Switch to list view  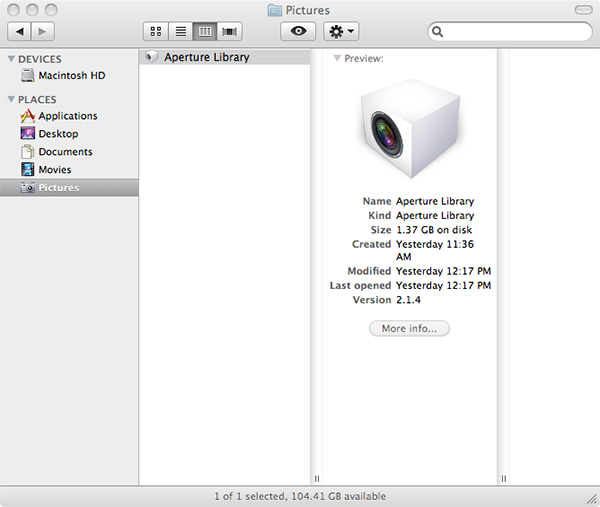(181, 31)
